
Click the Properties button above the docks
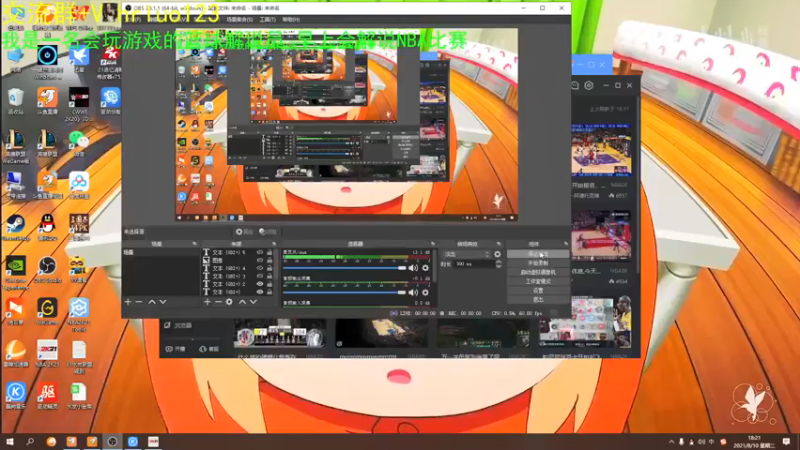(x=244, y=232)
